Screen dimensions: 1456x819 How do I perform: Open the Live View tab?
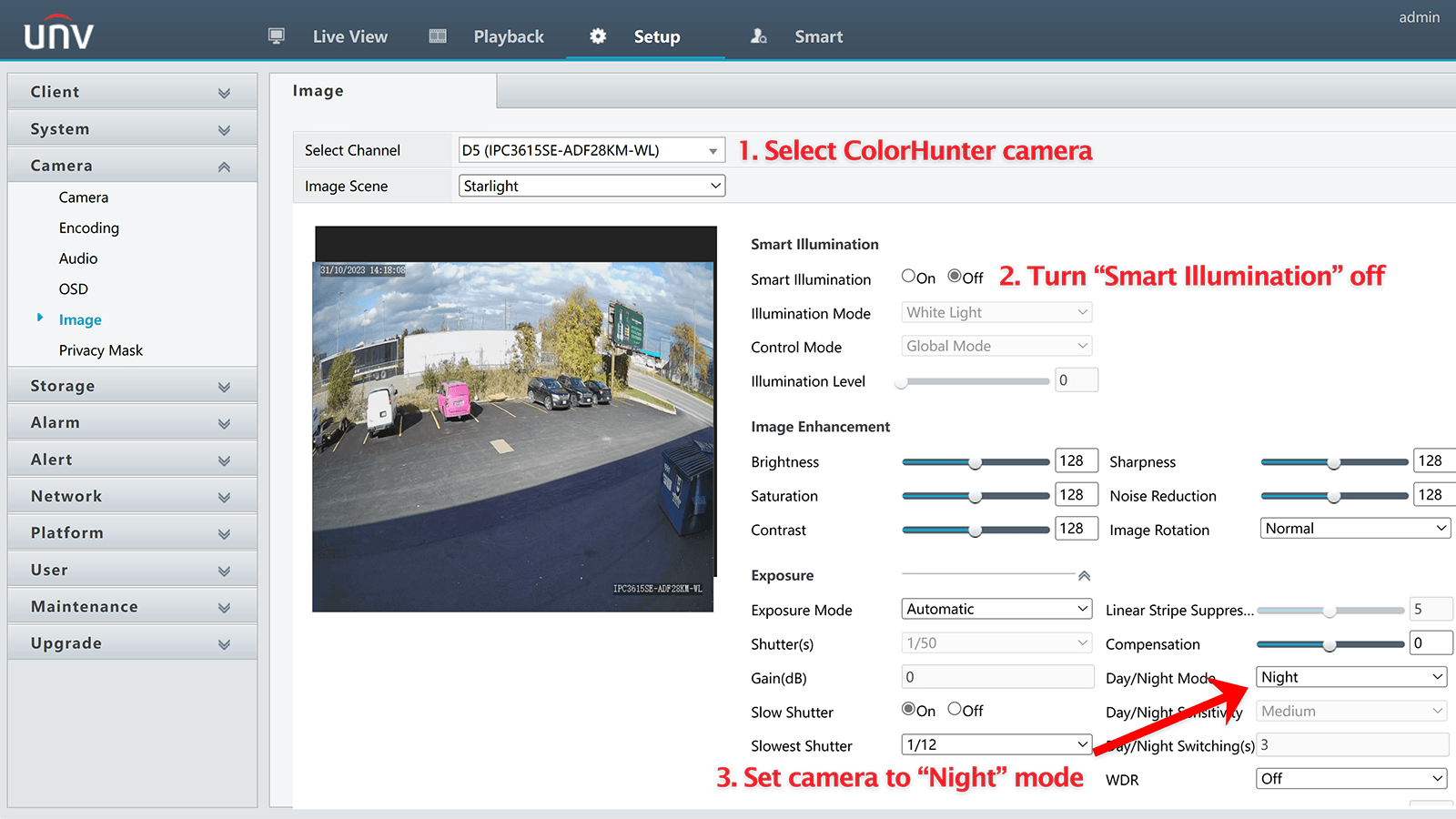(x=350, y=36)
